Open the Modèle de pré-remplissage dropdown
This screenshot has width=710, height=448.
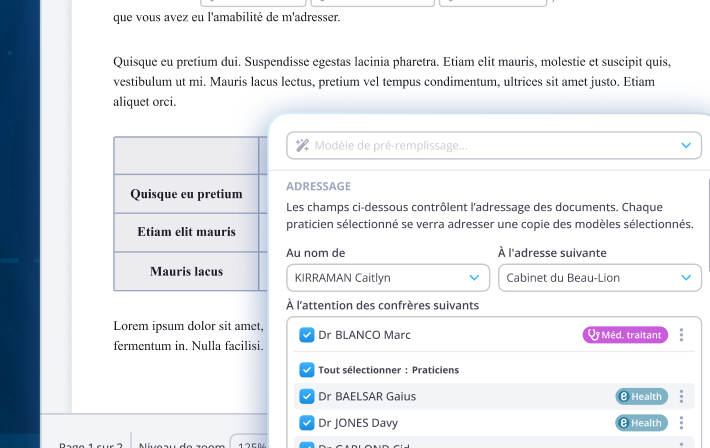[x=494, y=145]
